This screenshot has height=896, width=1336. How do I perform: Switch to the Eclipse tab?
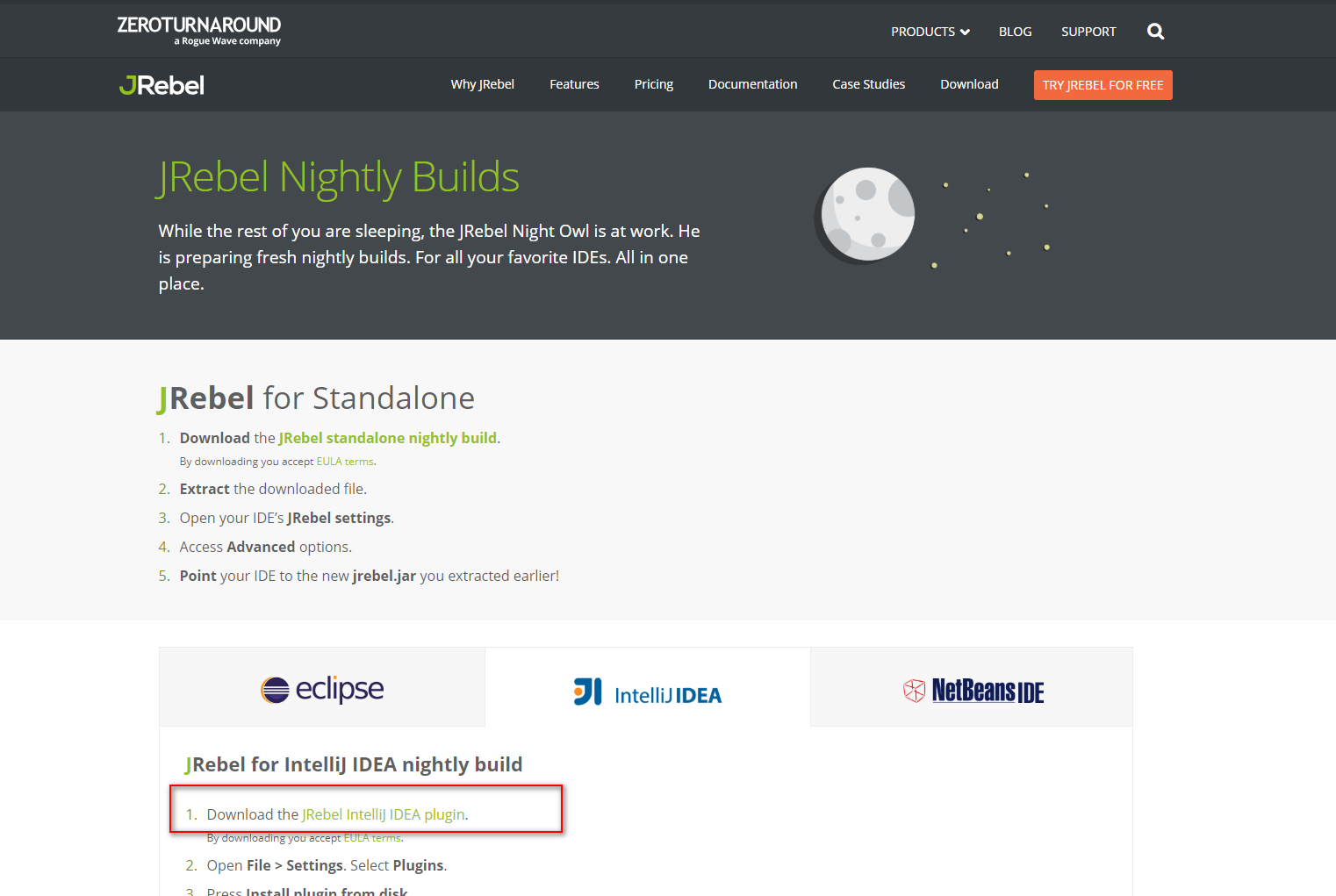(x=322, y=687)
